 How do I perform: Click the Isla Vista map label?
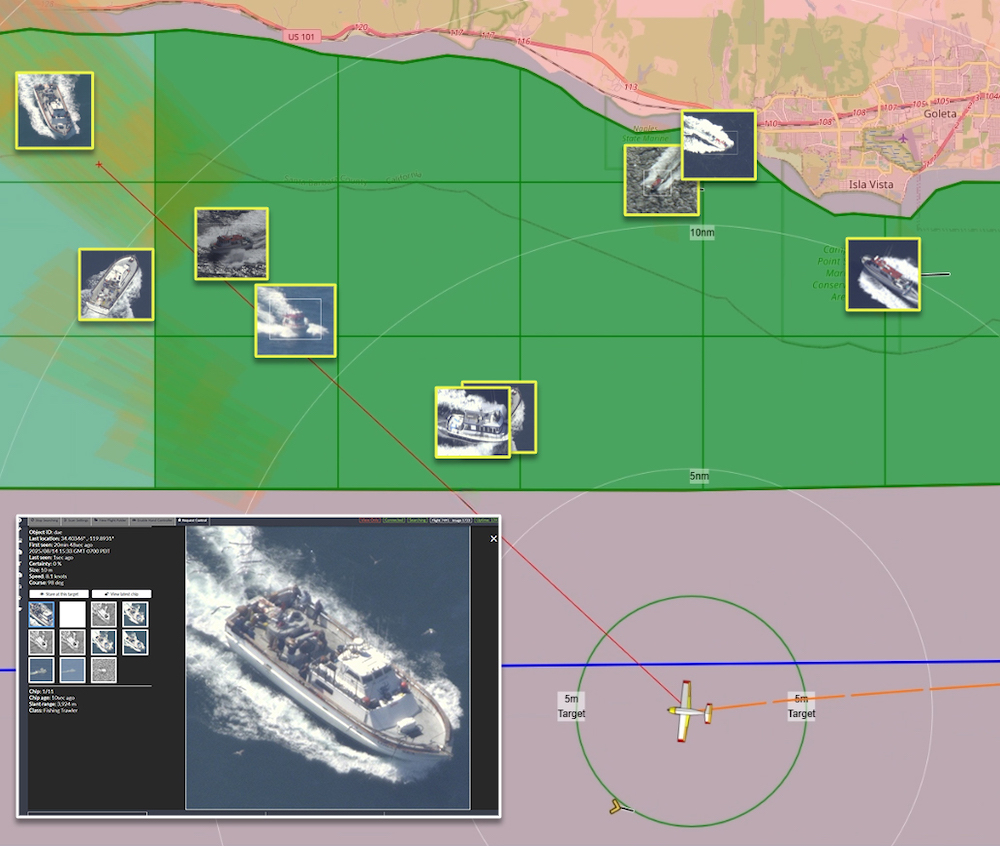[x=871, y=184]
